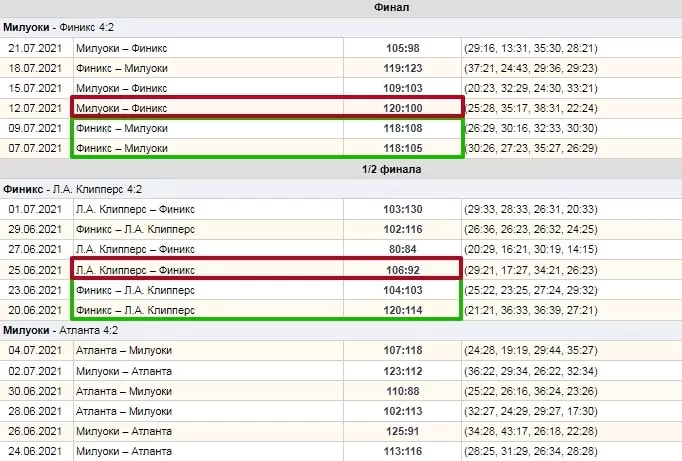Click quarter scores (21:21, 36:33, 36:39, 27:21)

point(531,310)
